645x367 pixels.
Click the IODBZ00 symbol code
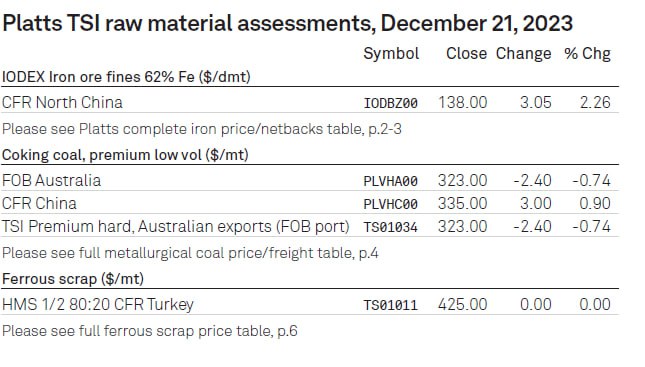point(390,103)
